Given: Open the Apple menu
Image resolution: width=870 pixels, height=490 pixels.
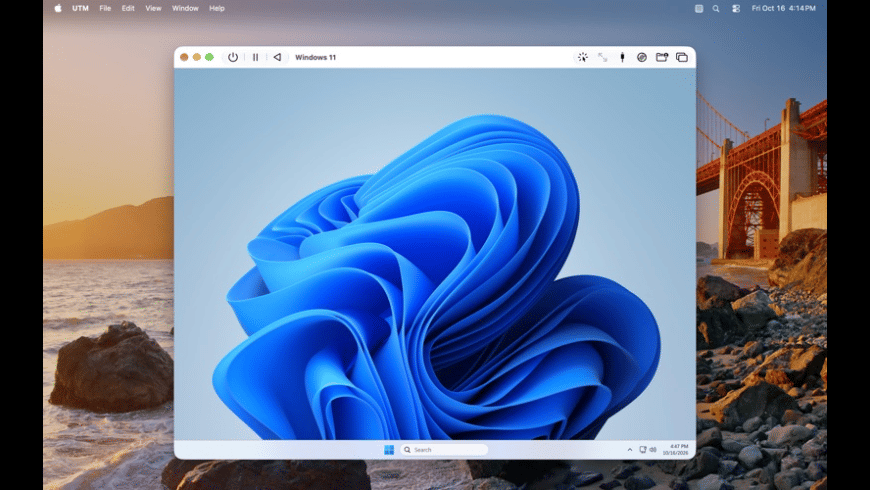Looking at the screenshot, I should pos(58,8).
